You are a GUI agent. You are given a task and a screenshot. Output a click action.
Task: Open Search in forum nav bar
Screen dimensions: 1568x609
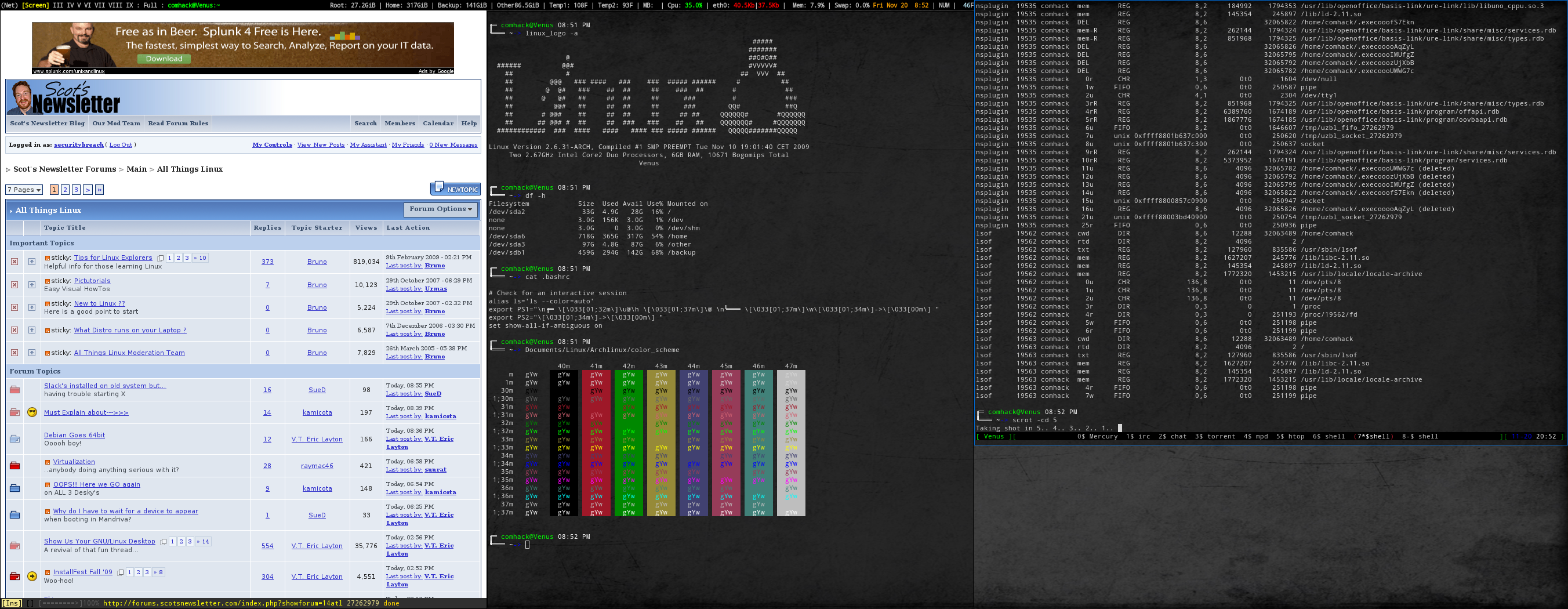coord(366,123)
